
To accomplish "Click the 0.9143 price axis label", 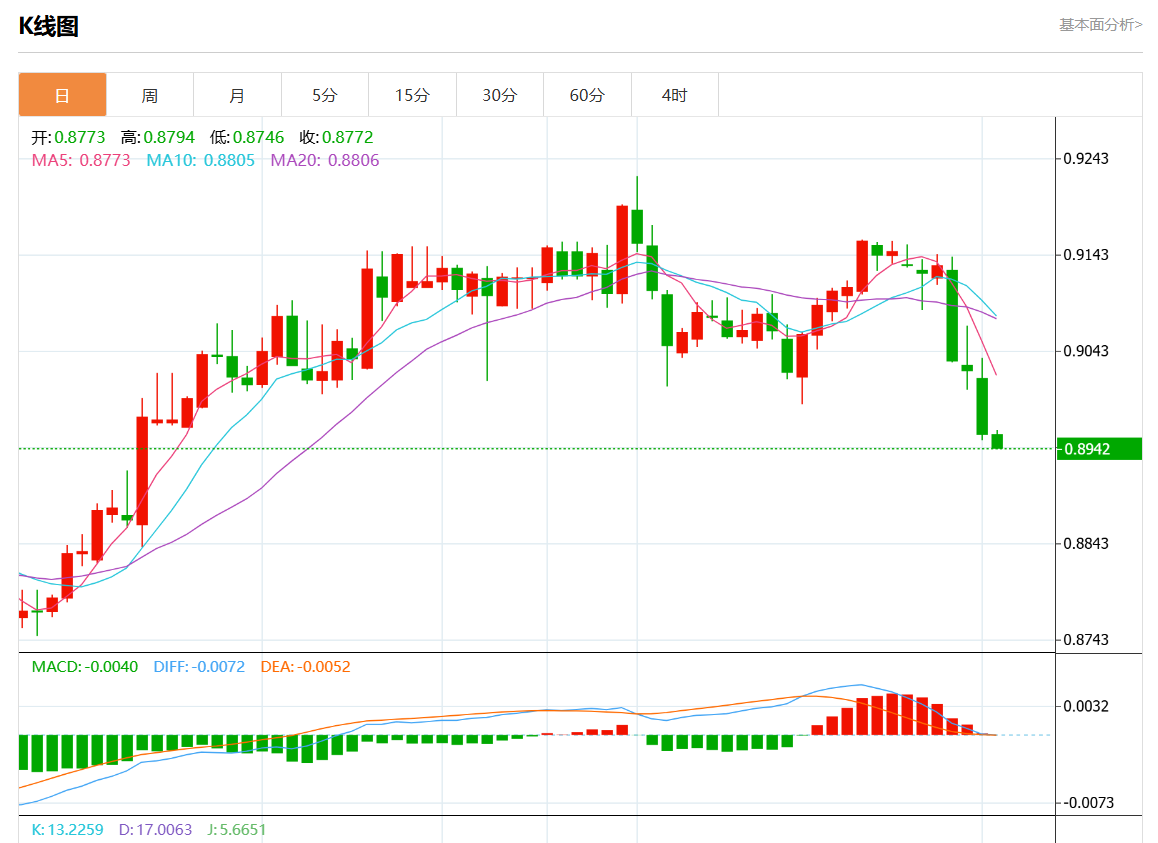I will coord(1086,255).
